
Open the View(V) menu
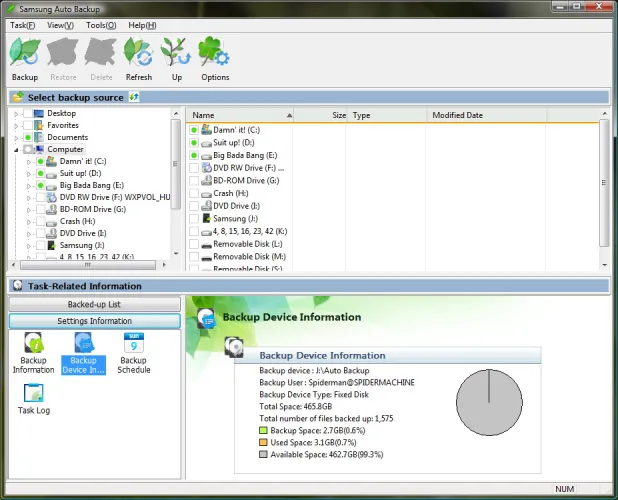60,25
